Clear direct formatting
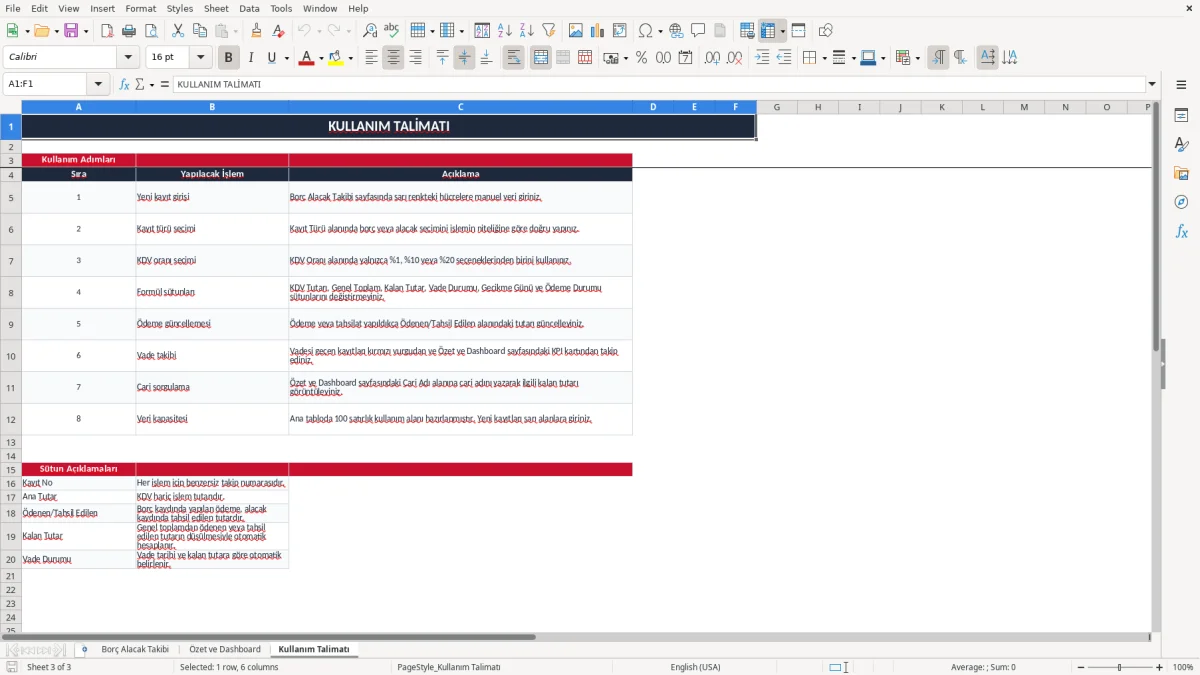 278,31
